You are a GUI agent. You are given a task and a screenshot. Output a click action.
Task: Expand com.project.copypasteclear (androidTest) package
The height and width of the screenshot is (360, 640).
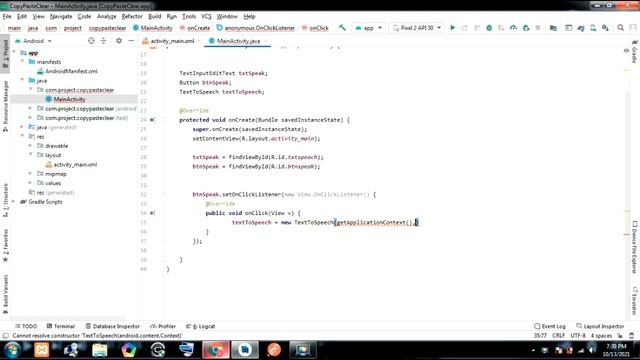click(31, 109)
